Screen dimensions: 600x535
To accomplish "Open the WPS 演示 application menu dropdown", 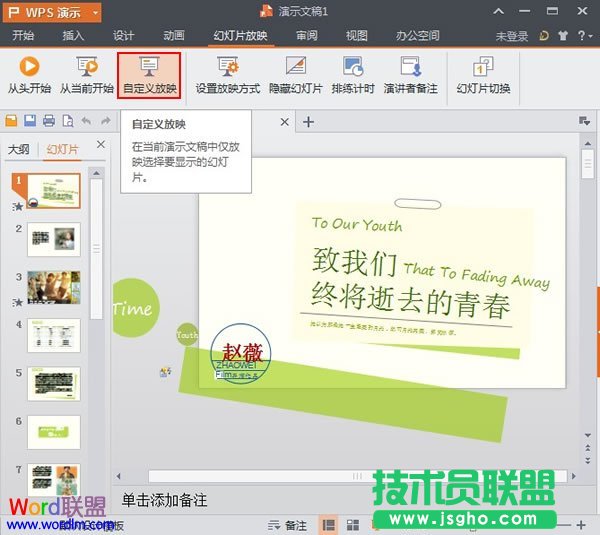I will tap(95, 13).
